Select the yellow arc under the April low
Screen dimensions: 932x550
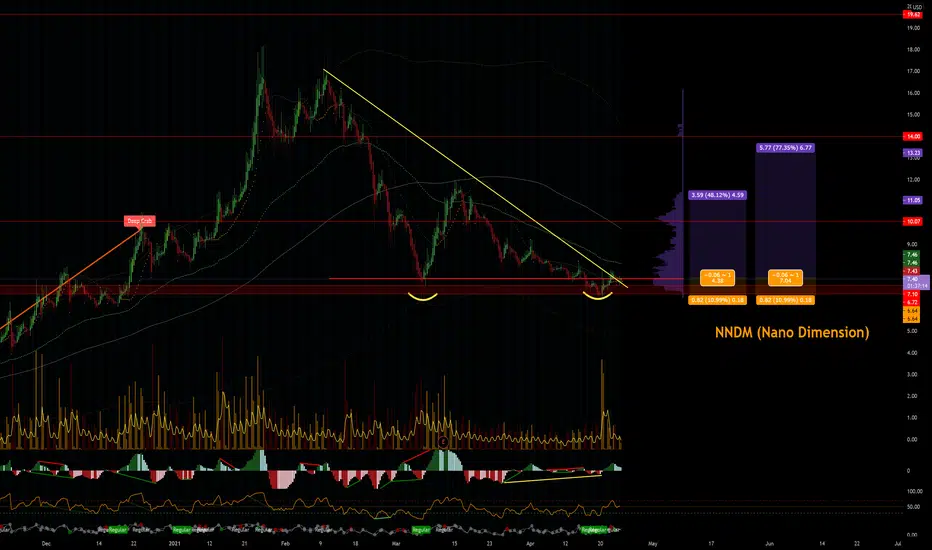tap(597, 296)
